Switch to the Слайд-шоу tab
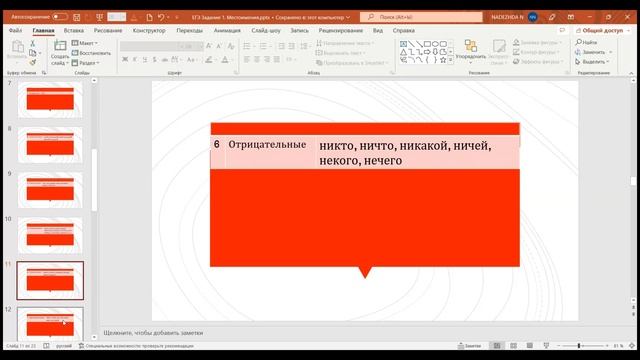 click(x=266, y=31)
